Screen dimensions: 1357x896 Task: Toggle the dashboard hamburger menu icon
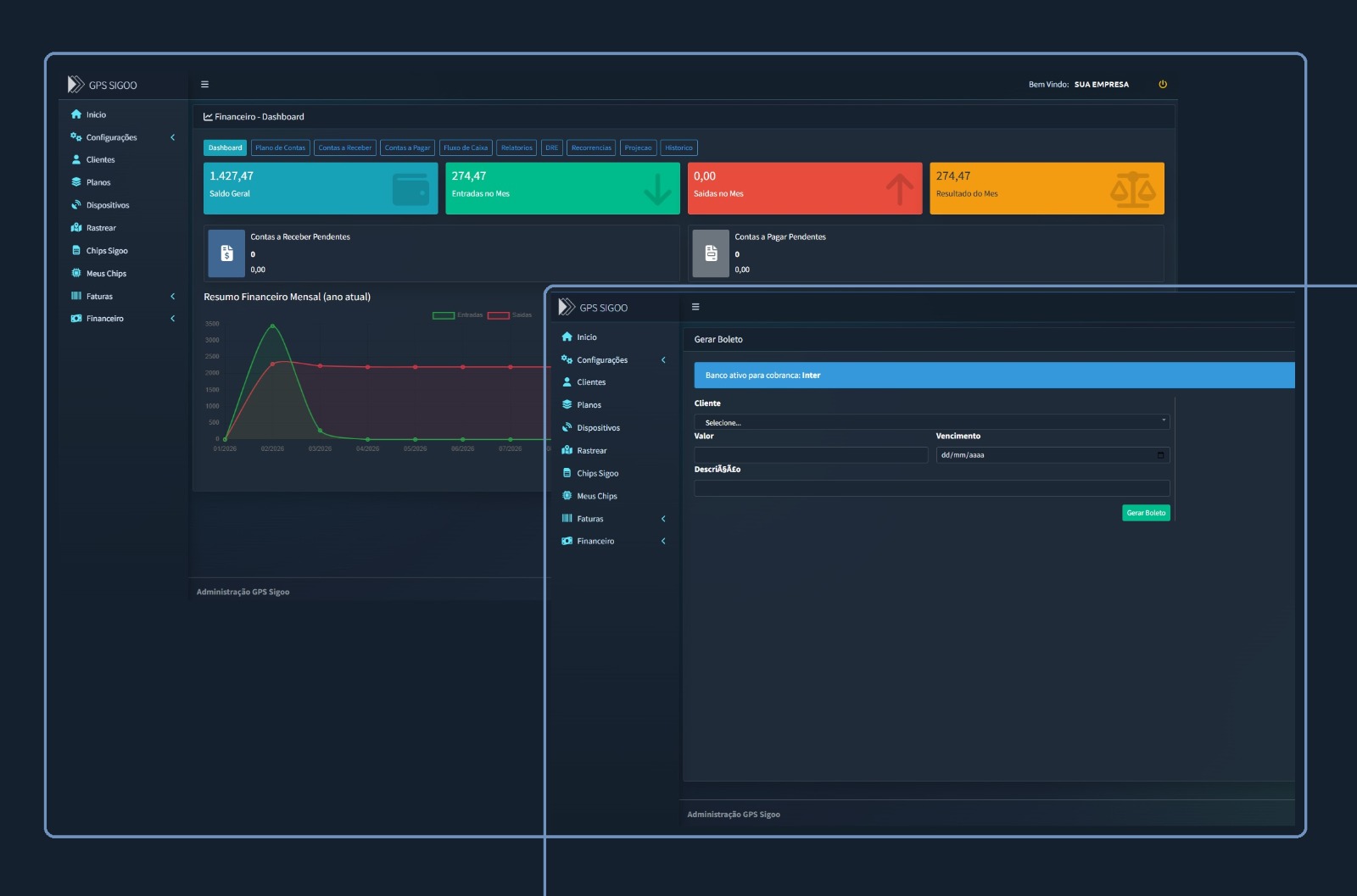(x=204, y=85)
